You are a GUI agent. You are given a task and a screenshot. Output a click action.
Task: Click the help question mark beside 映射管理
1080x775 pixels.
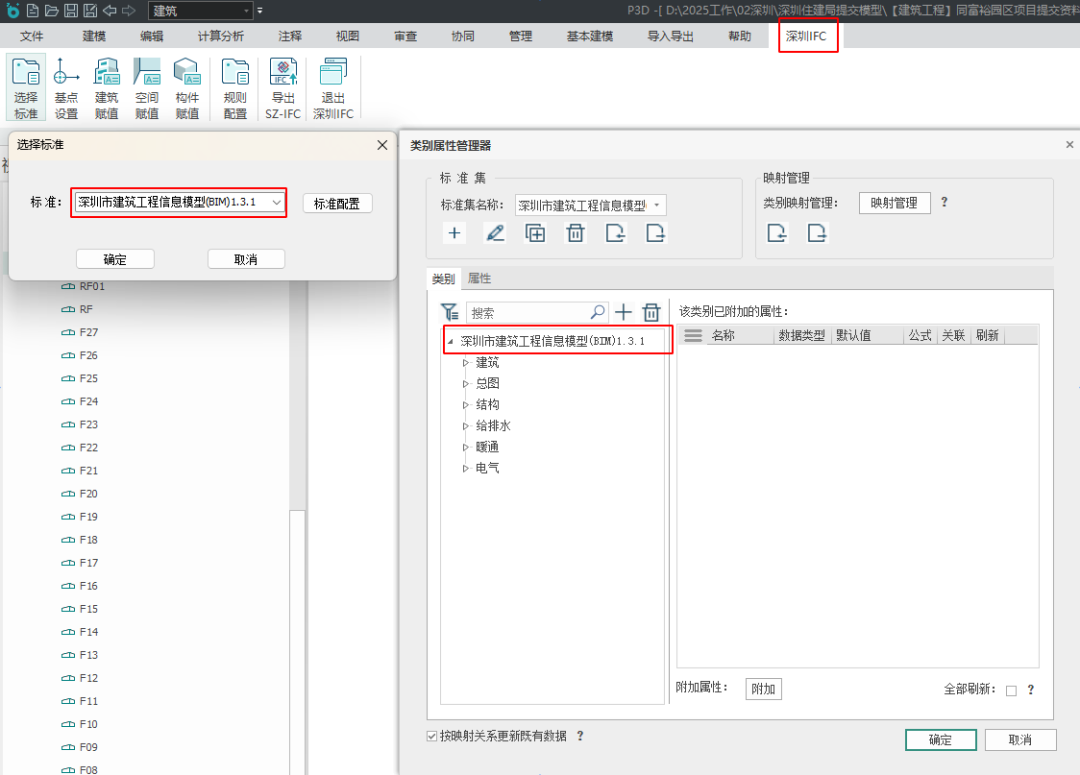pos(944,202)
